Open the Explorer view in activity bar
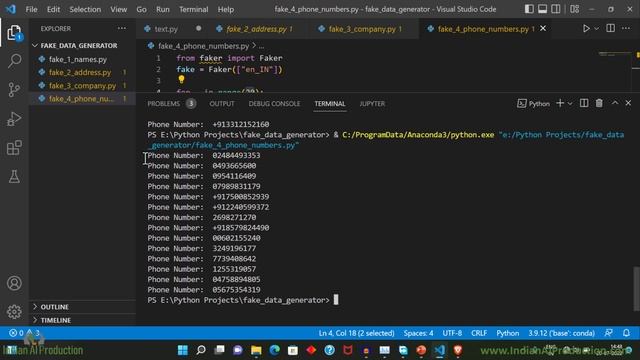Screen dimensions: 640x360 tap(14, 32)
